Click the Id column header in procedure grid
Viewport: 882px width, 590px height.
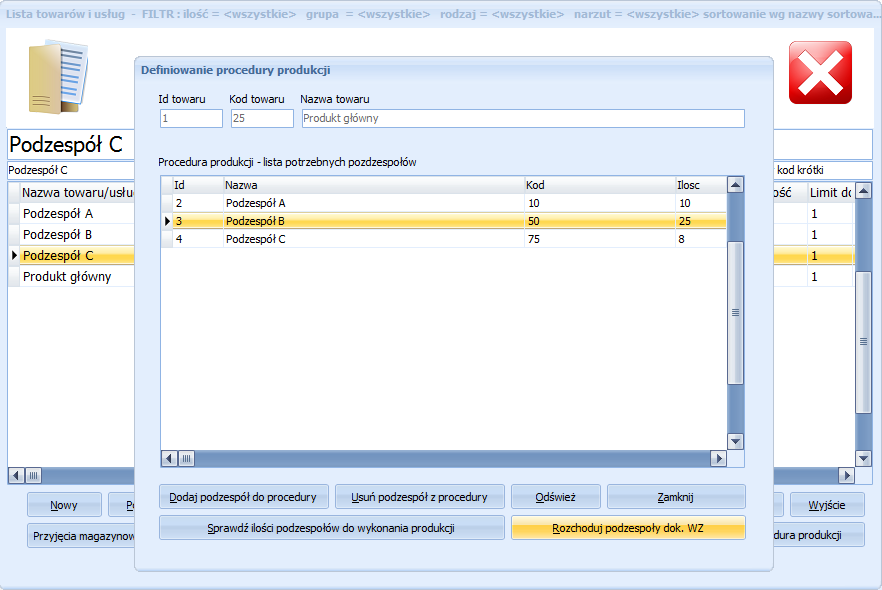click(x=197, y=185)
